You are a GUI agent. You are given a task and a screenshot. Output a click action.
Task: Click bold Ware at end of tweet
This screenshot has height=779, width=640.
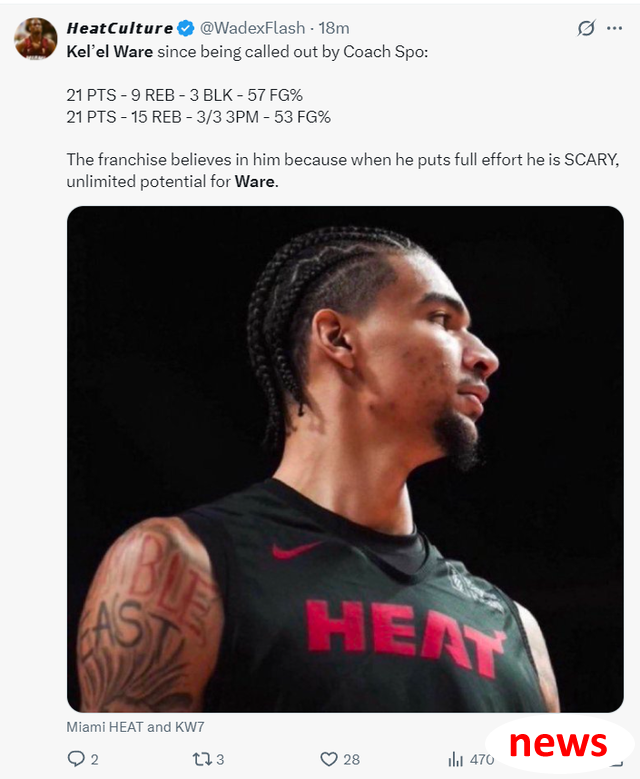coord(255,181)
